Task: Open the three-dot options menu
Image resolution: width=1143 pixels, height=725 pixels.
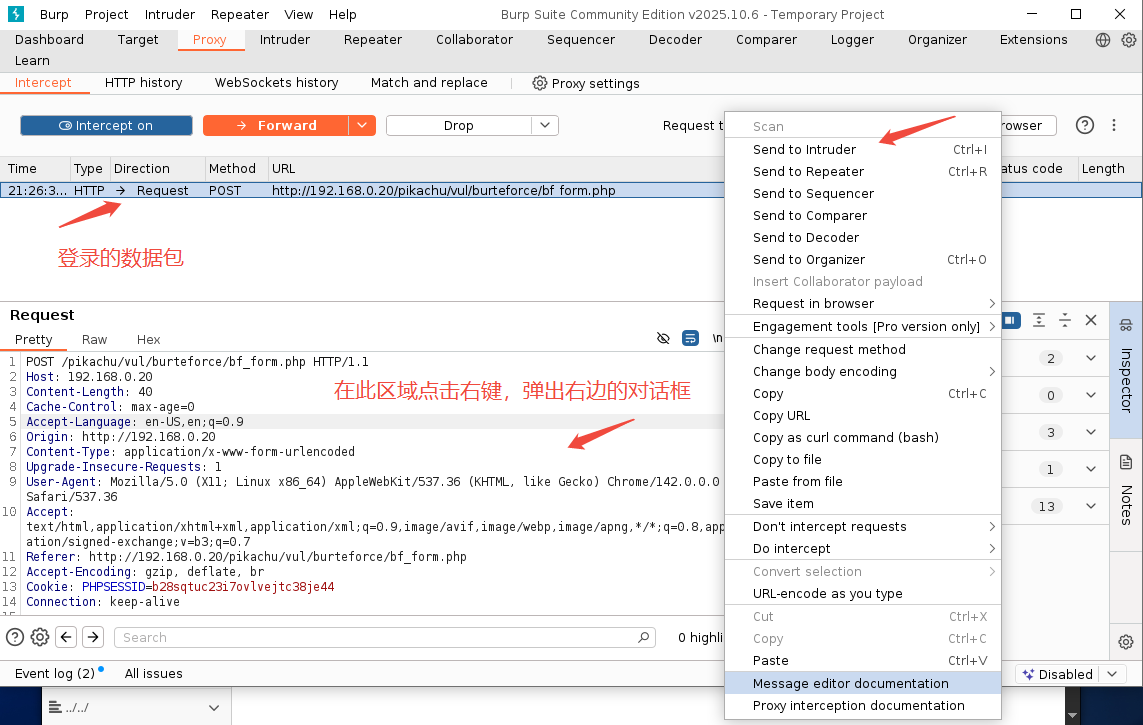Action: (x=1114, y=125)
